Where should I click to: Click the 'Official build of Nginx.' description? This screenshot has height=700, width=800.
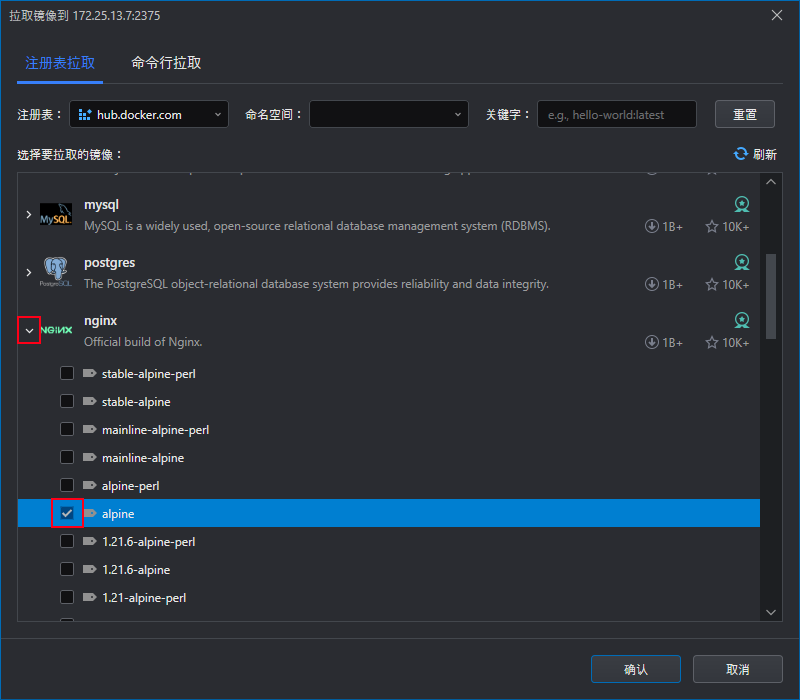tap(143, 342)
